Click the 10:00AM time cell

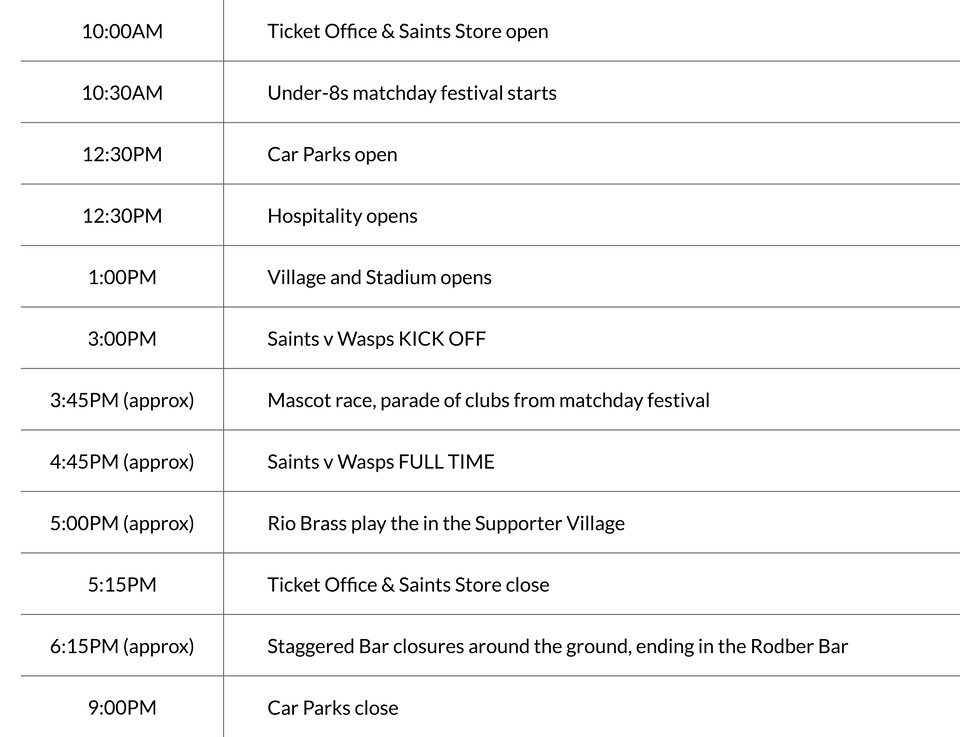click(x=122, y=31)
